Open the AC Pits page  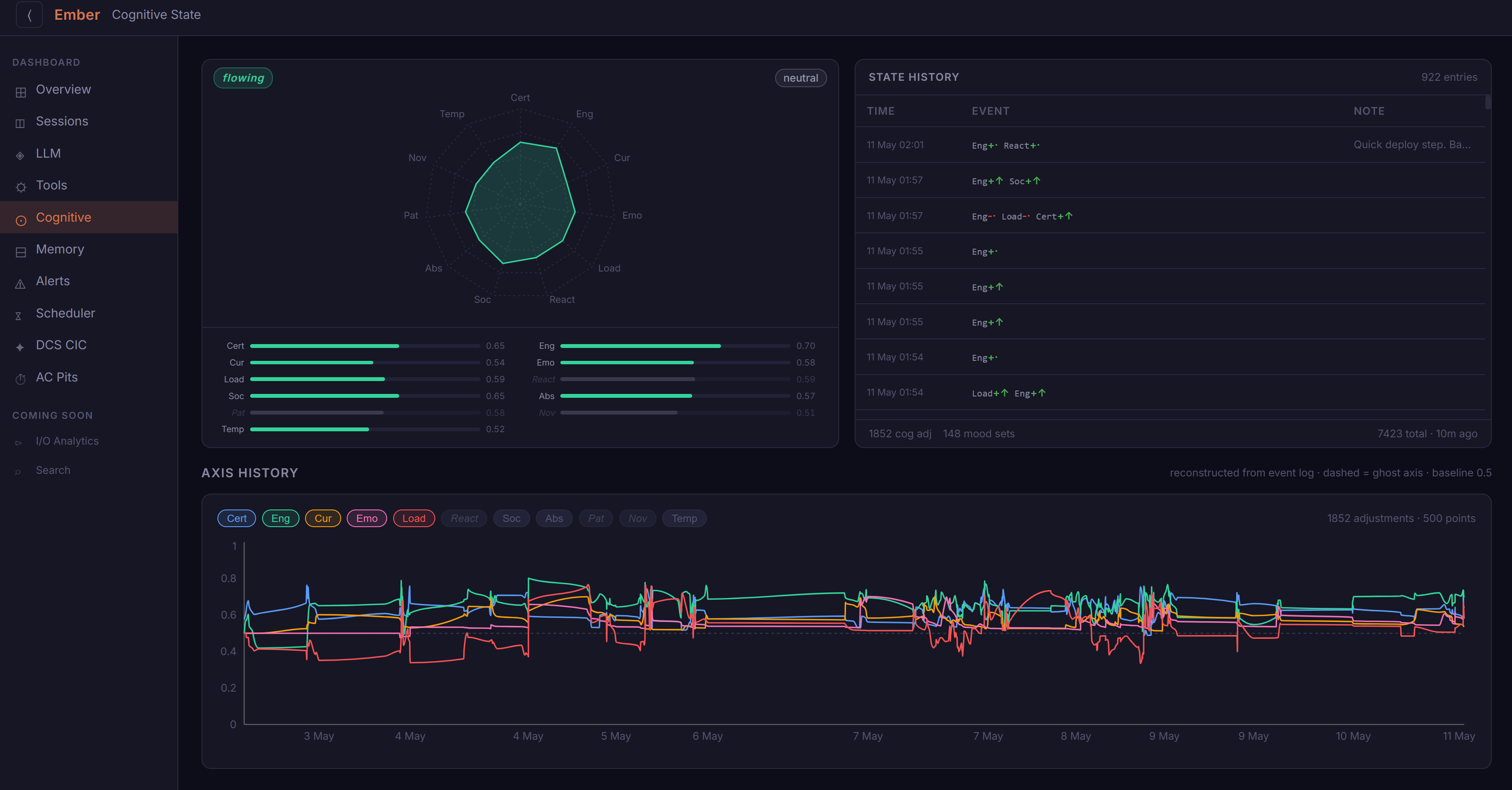[89, 378]
